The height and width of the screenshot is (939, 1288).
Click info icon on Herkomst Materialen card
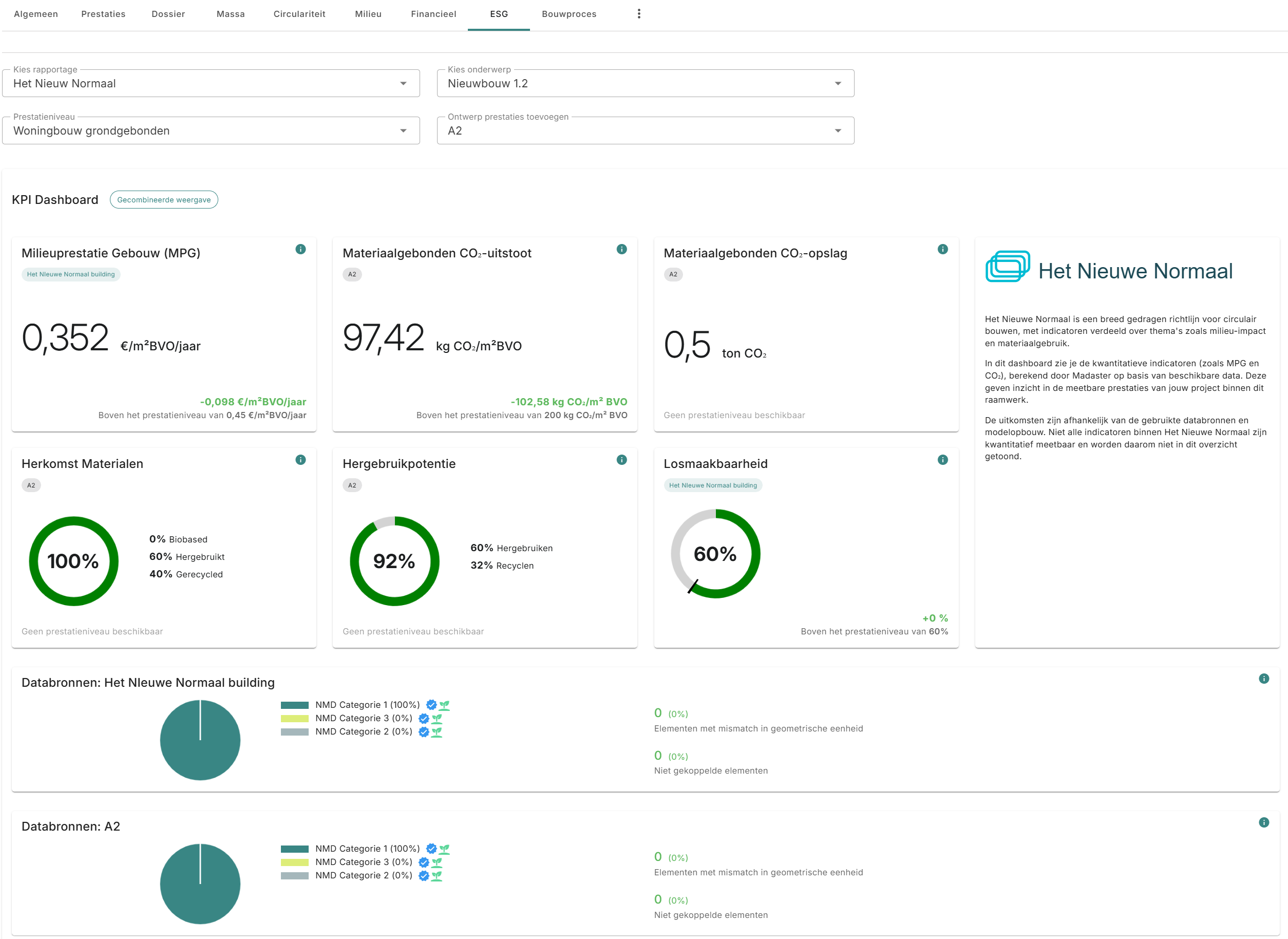coord(300,460)
